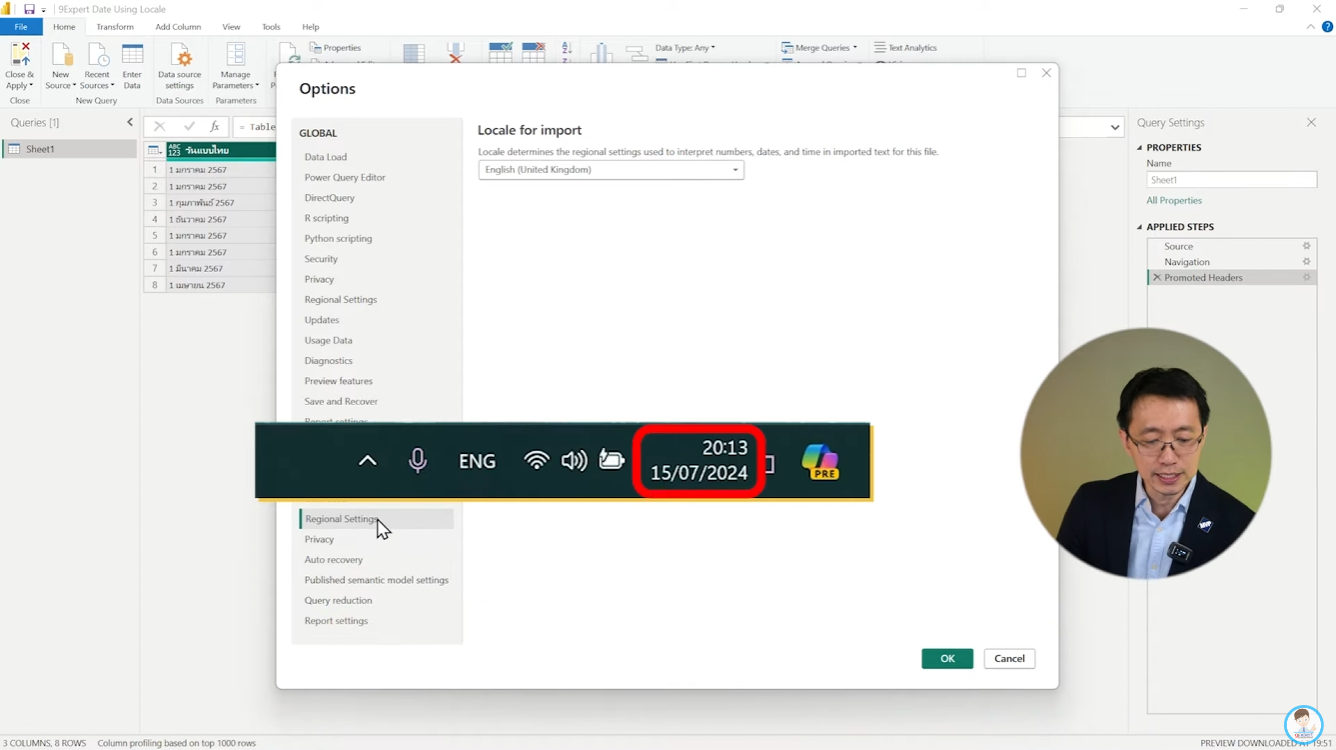Image resolution: width=1336 pixels, height=750 pixels.
Task: Delete the Promoted Headers step
Action: (x=1157, y=278)
